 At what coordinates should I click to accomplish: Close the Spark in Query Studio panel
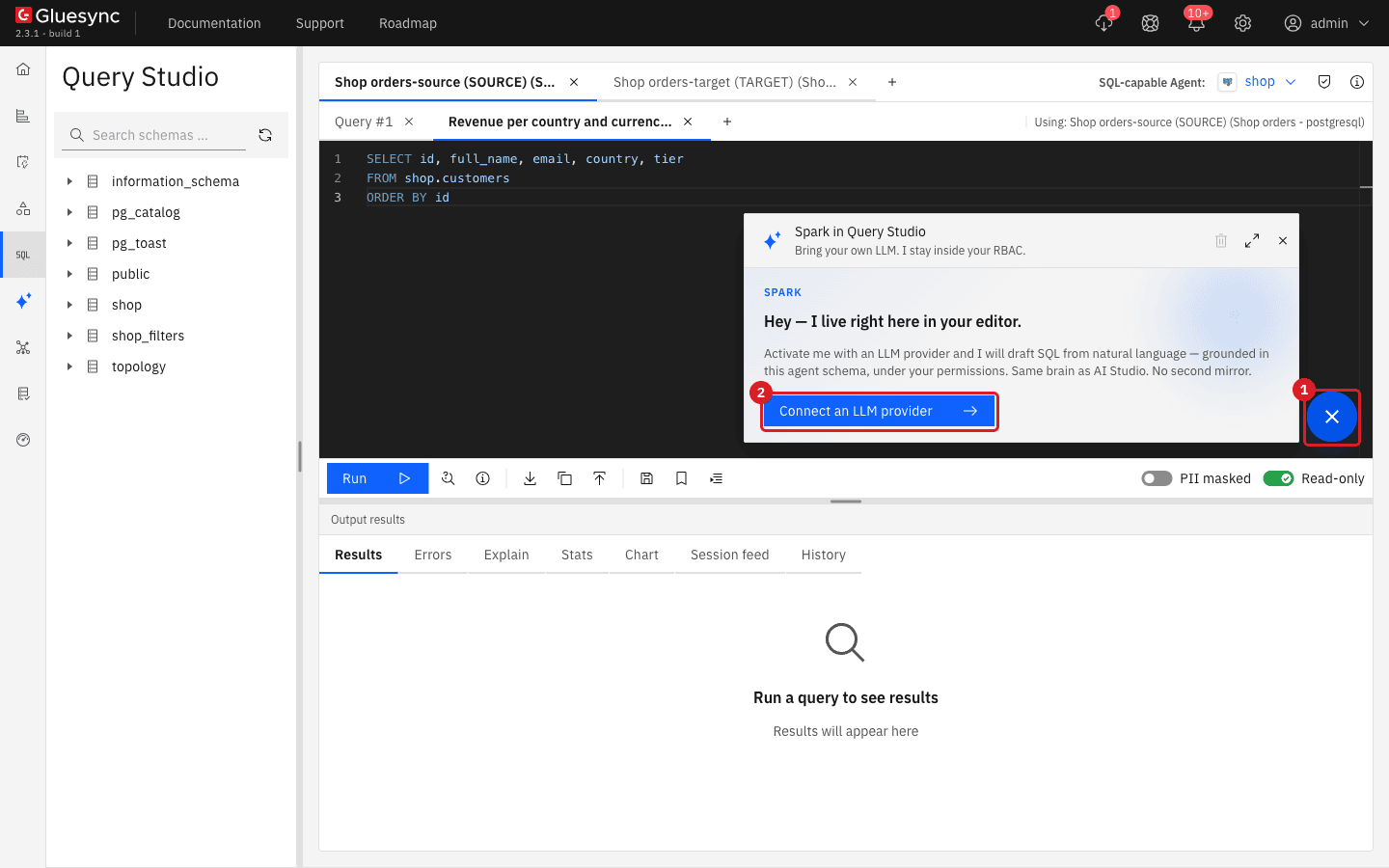point(1283,240)
